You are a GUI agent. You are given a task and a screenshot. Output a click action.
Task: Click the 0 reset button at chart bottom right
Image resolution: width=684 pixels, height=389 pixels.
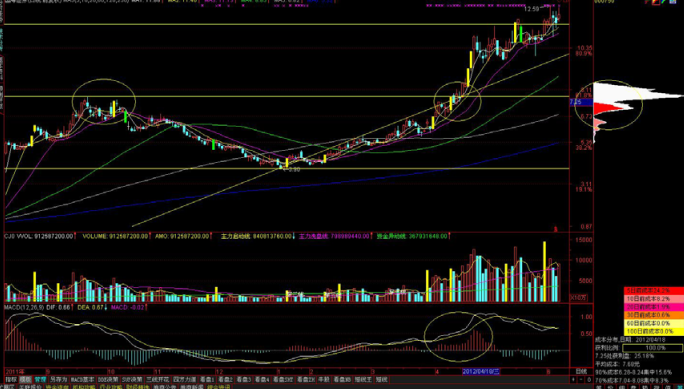pos(589,379)
